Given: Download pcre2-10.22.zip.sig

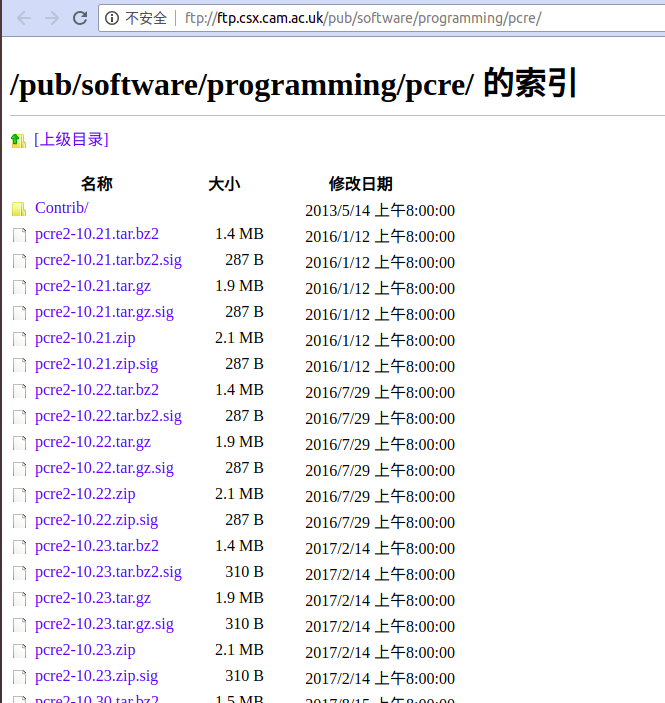Looking at the screenshot, I should coord(96,520).
